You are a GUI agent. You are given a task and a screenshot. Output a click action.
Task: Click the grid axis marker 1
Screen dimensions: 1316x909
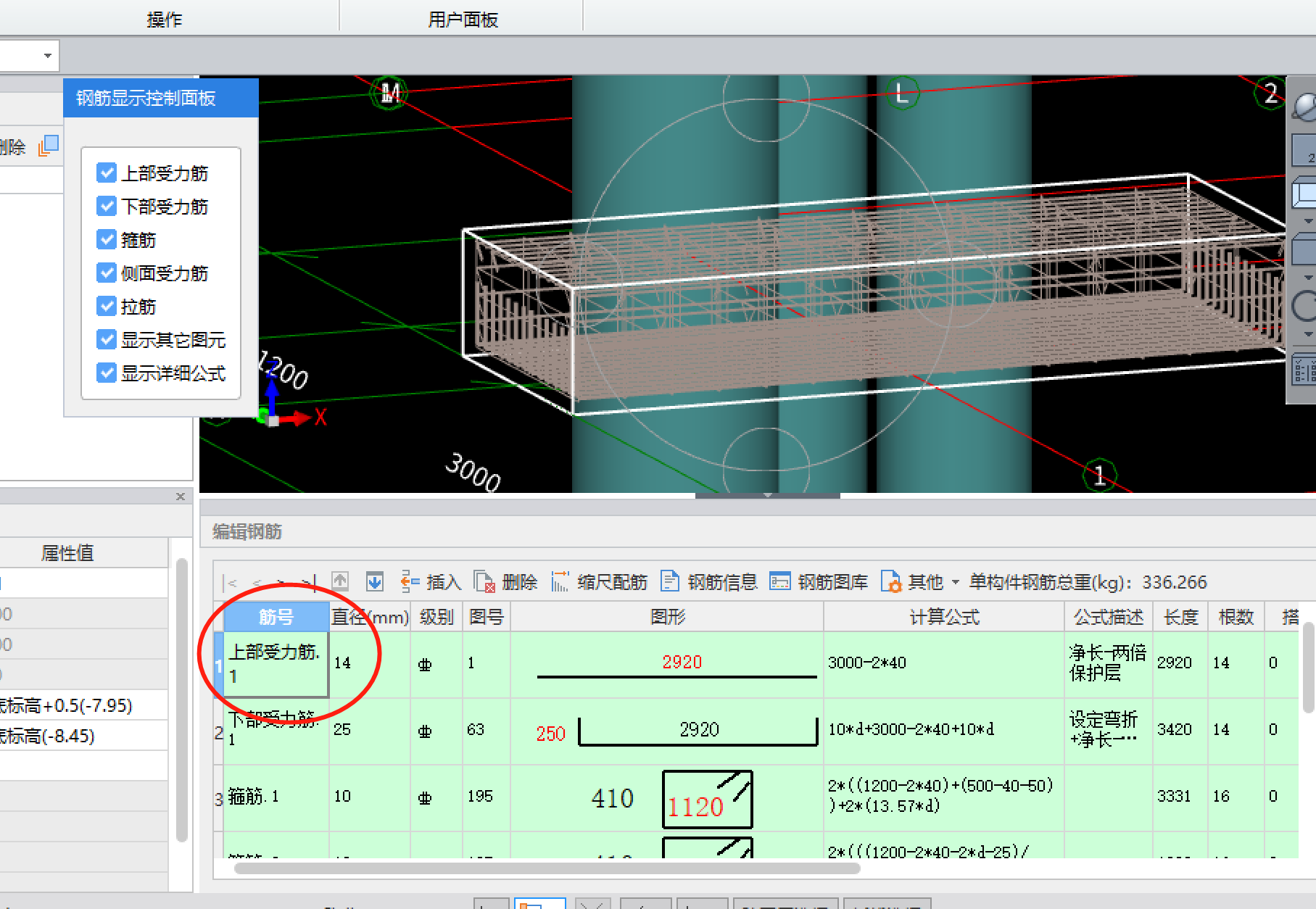[1100, 476]
